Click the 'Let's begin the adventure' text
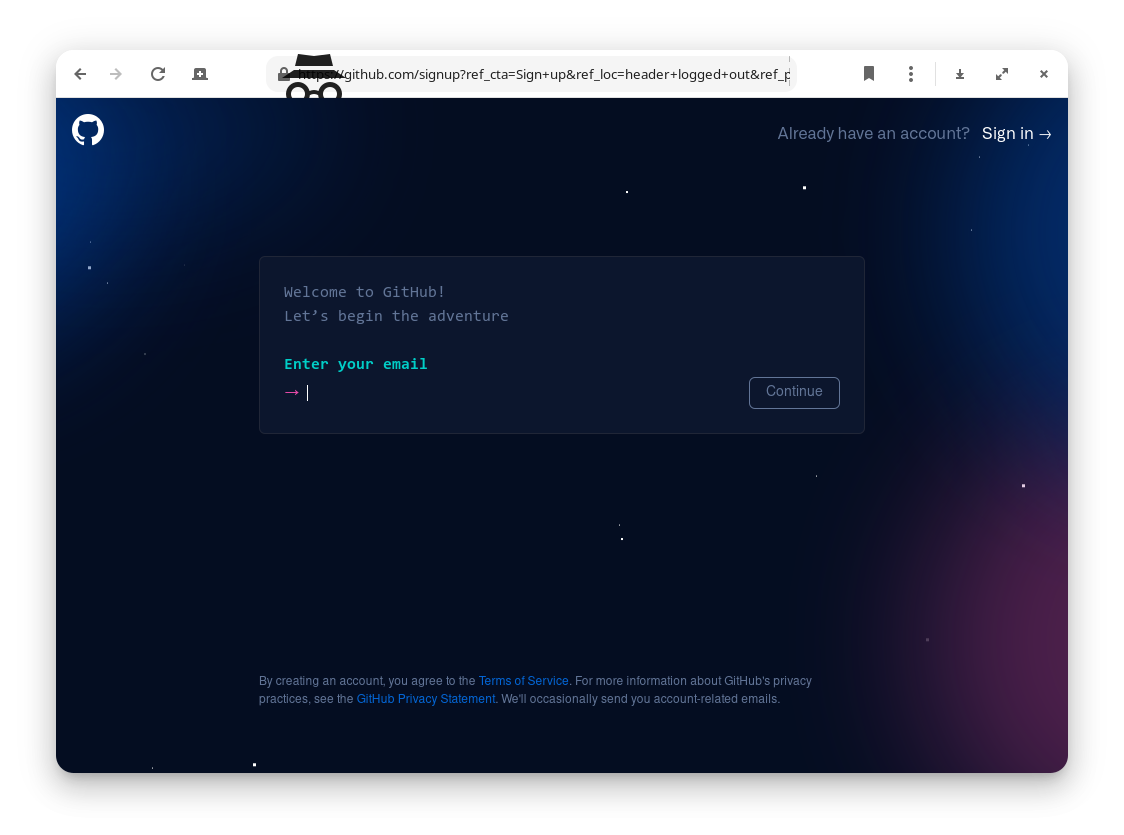 click(396, 316)
